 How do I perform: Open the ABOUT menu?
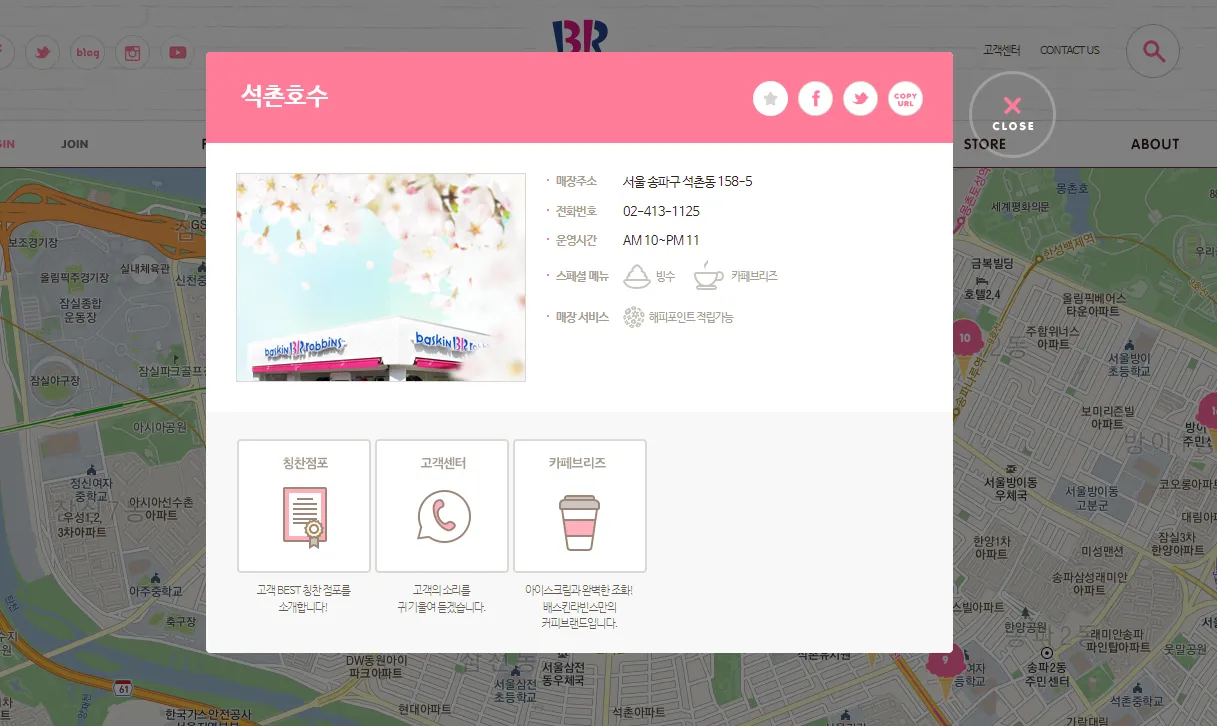(x=1155, y=144)
